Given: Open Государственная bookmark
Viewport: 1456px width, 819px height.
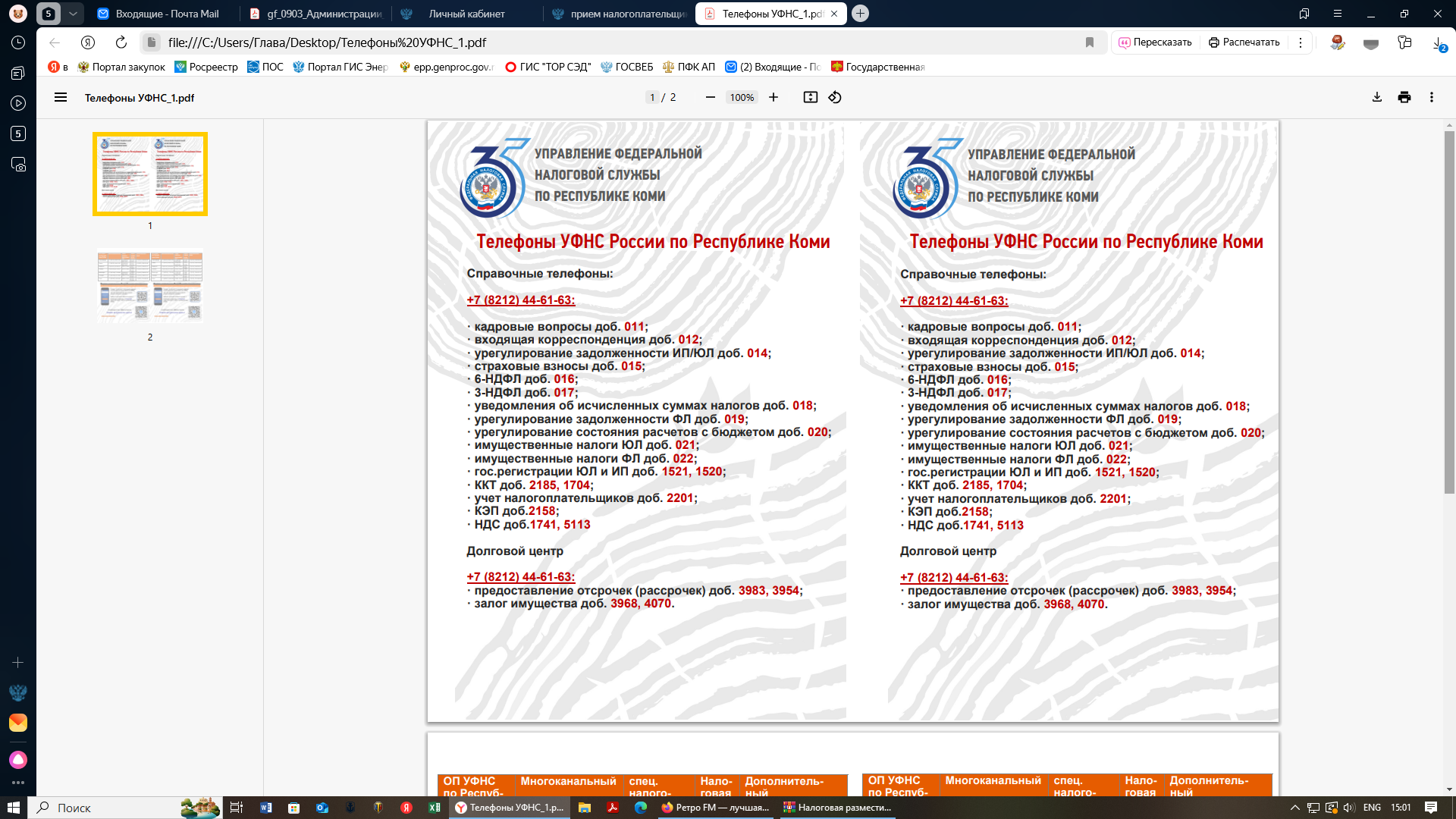Looking at the screenshot, I should (x=878, y=67).
